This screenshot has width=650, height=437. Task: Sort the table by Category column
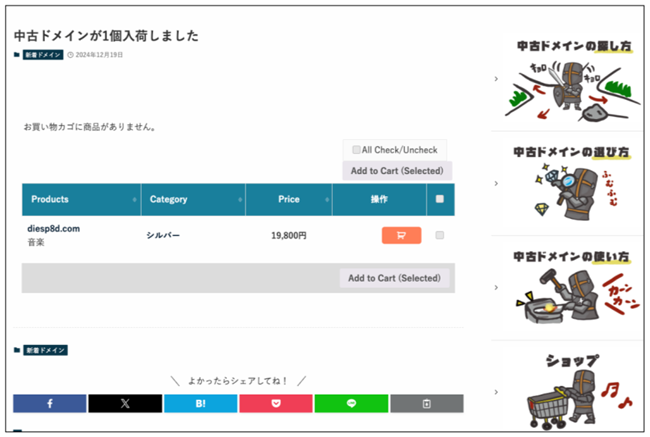pyautogui.click(x=193, y=199)
